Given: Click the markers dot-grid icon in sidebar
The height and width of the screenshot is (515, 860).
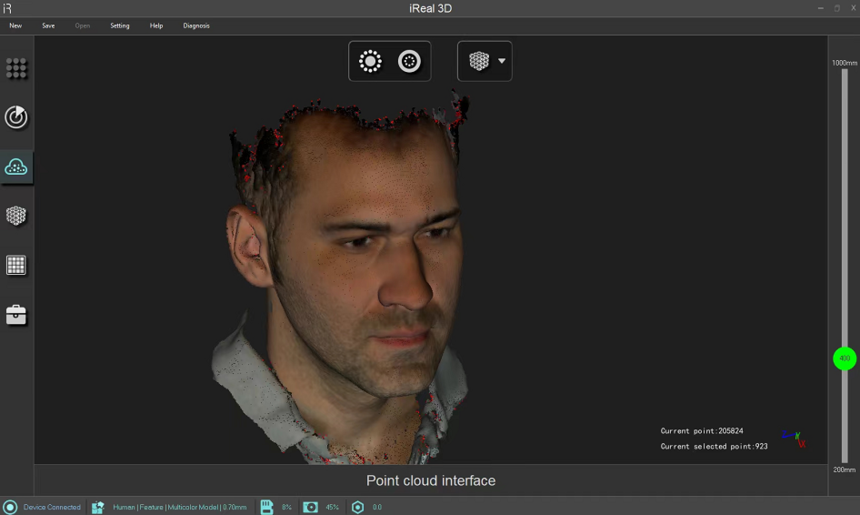Looking at the screenshot, I should click(16, 68).
